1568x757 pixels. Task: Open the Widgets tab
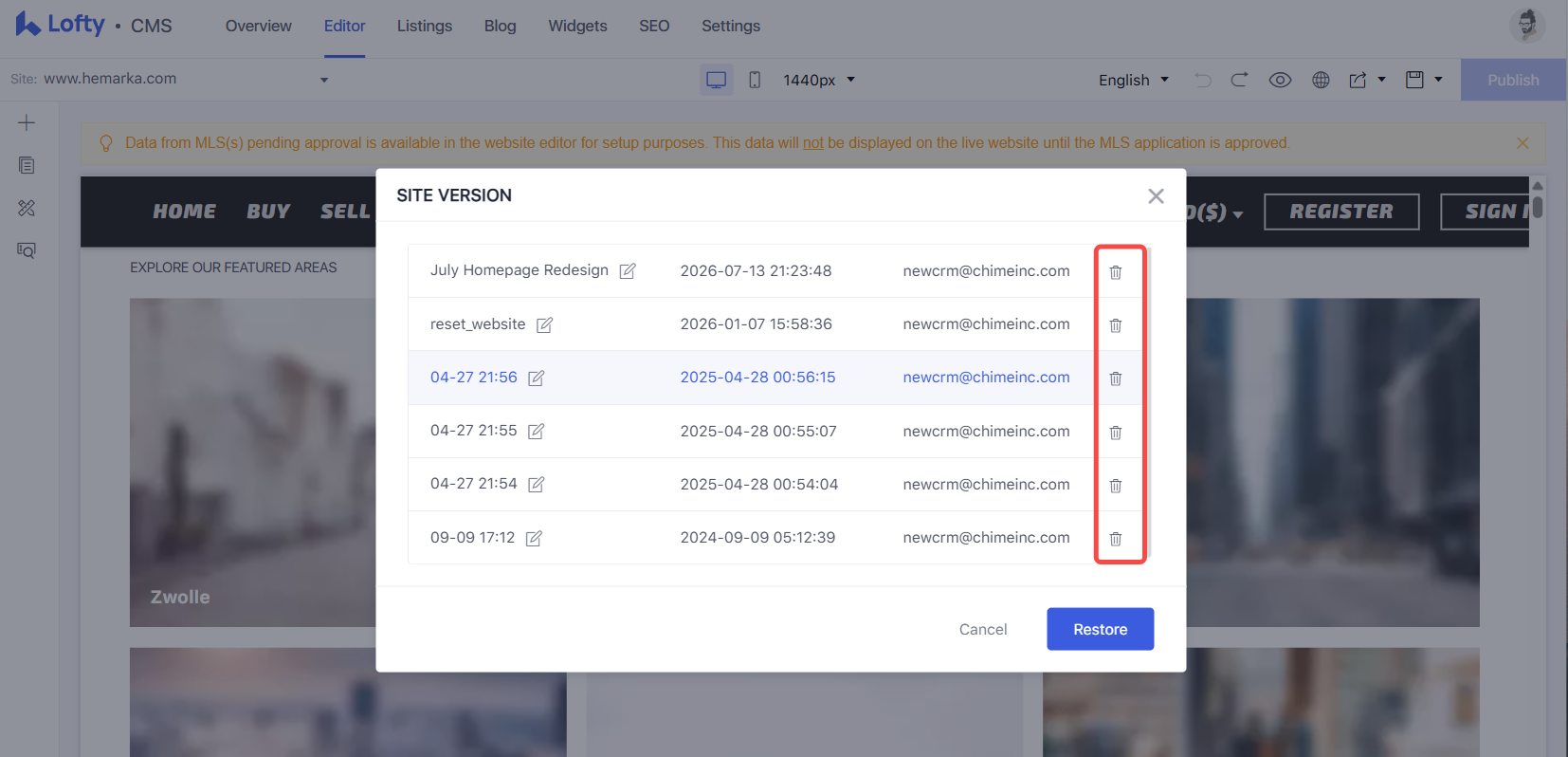point(577,27)
